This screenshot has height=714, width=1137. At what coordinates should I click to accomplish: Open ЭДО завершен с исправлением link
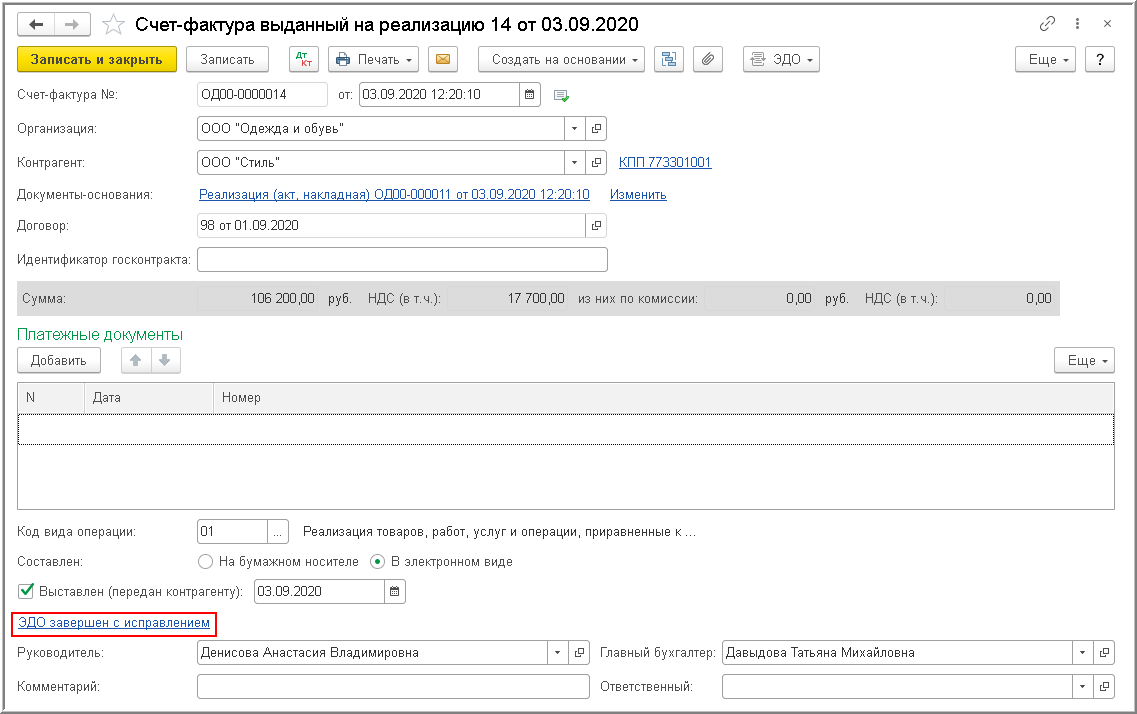click(114, 623)
